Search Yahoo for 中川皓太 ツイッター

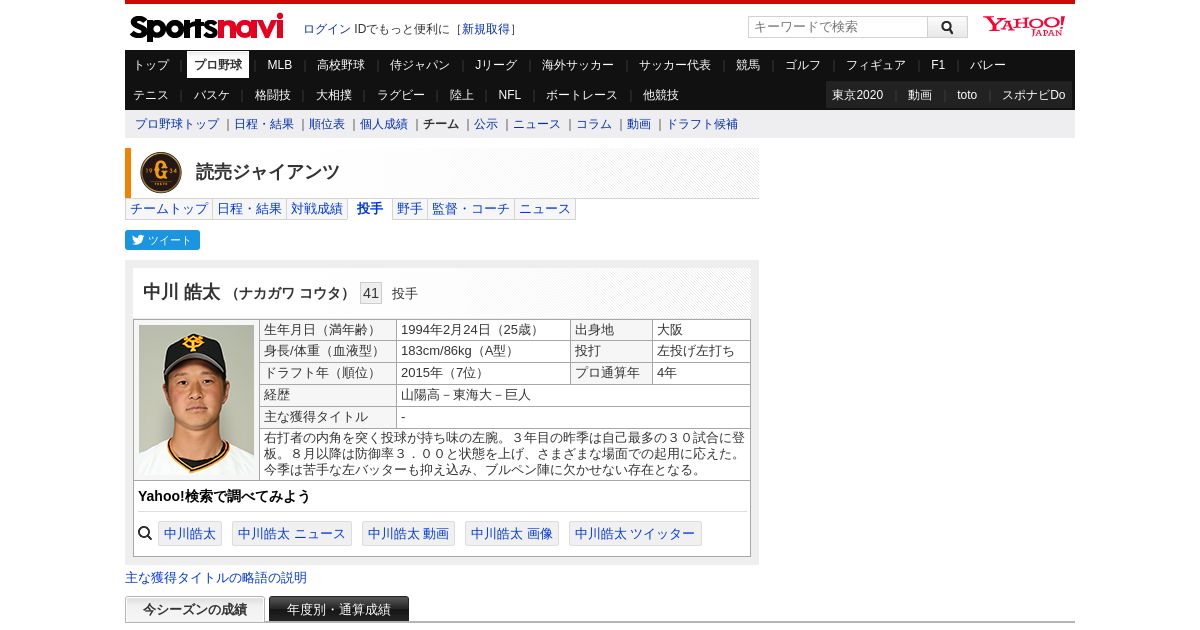[x=635, y=534]
